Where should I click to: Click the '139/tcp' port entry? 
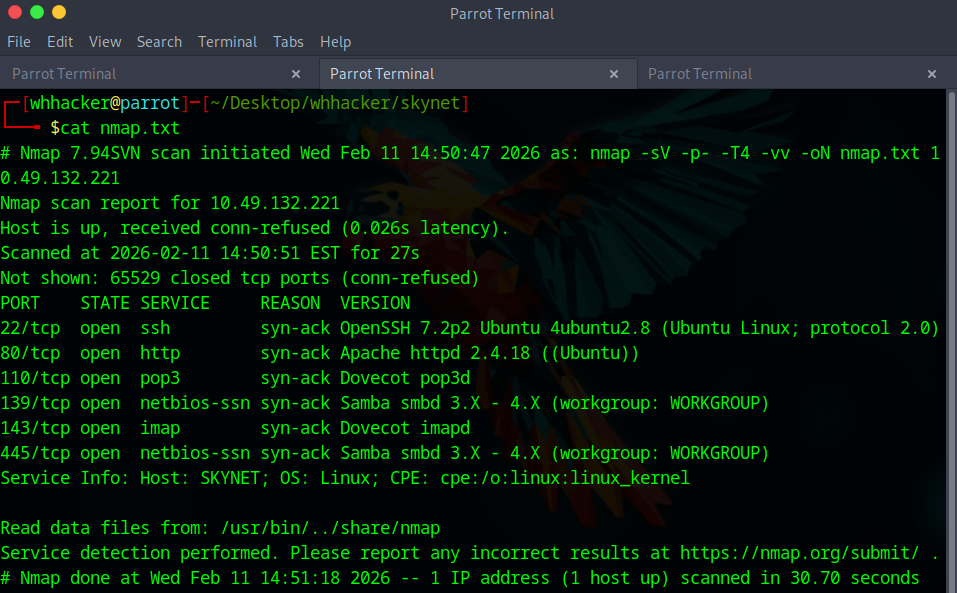pyautogui.click(x=35, y=403)
